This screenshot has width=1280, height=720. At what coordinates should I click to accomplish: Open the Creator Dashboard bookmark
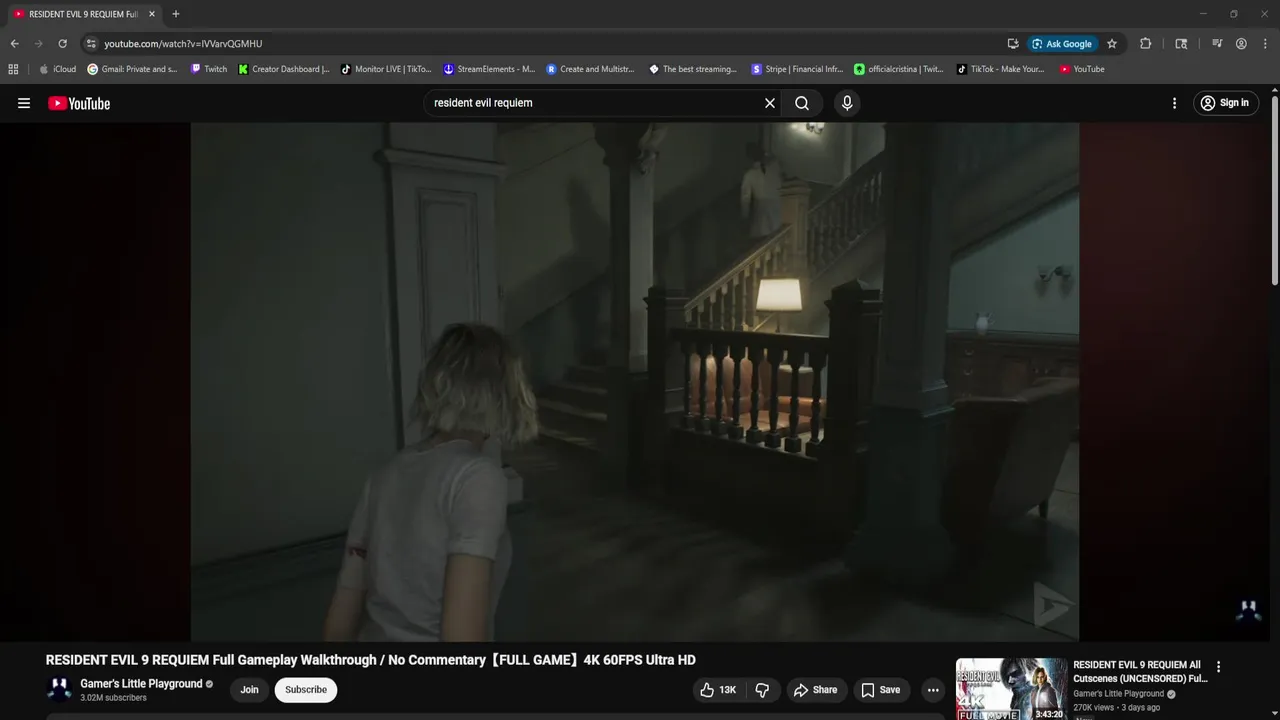[284, 69]
